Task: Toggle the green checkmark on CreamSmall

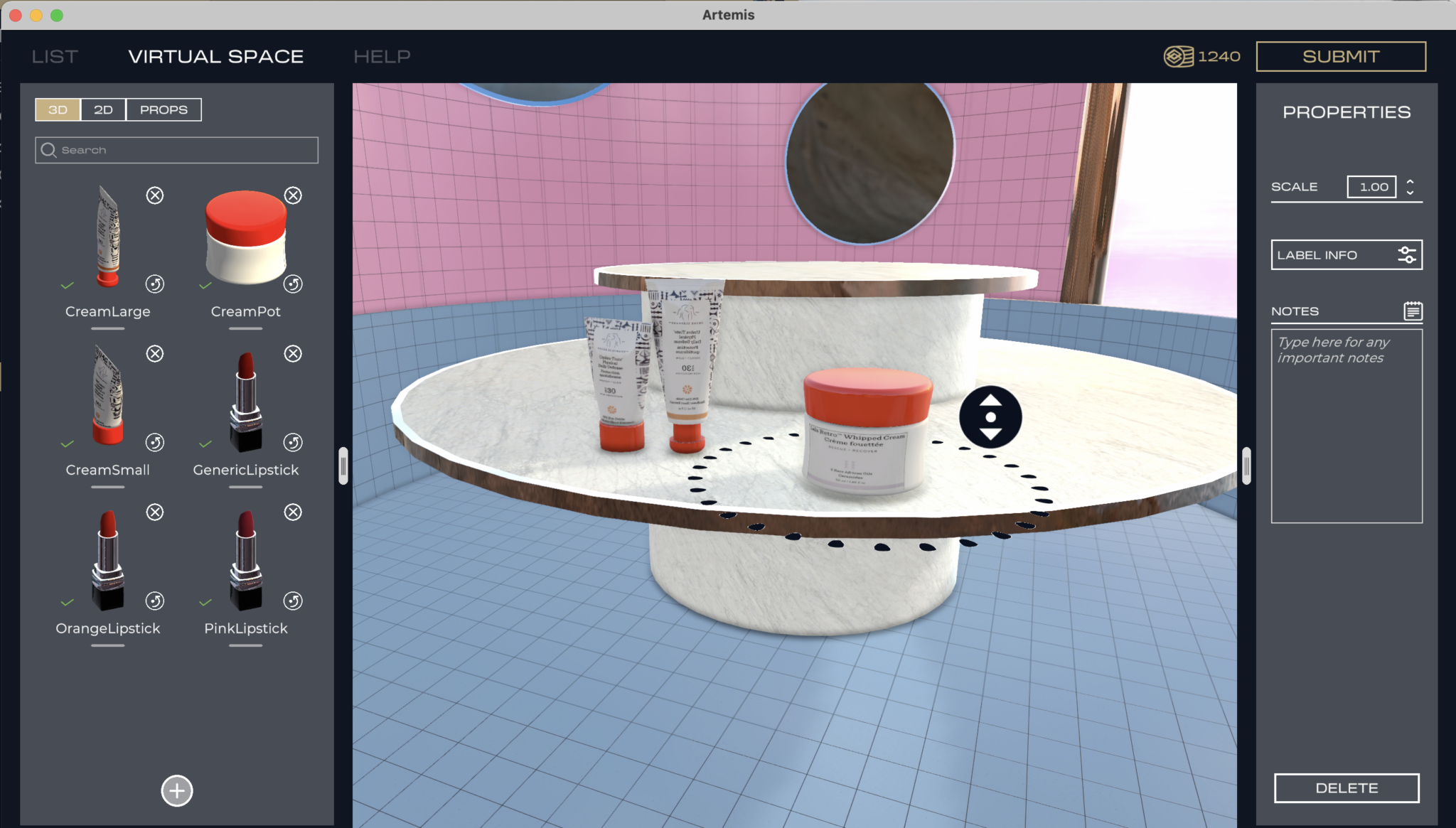Action: [68, 443]
